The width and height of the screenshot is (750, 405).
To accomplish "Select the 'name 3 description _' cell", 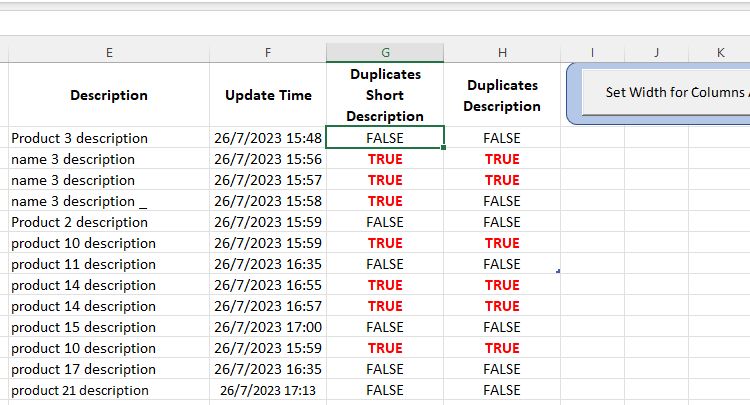I will tap(109, 201).
